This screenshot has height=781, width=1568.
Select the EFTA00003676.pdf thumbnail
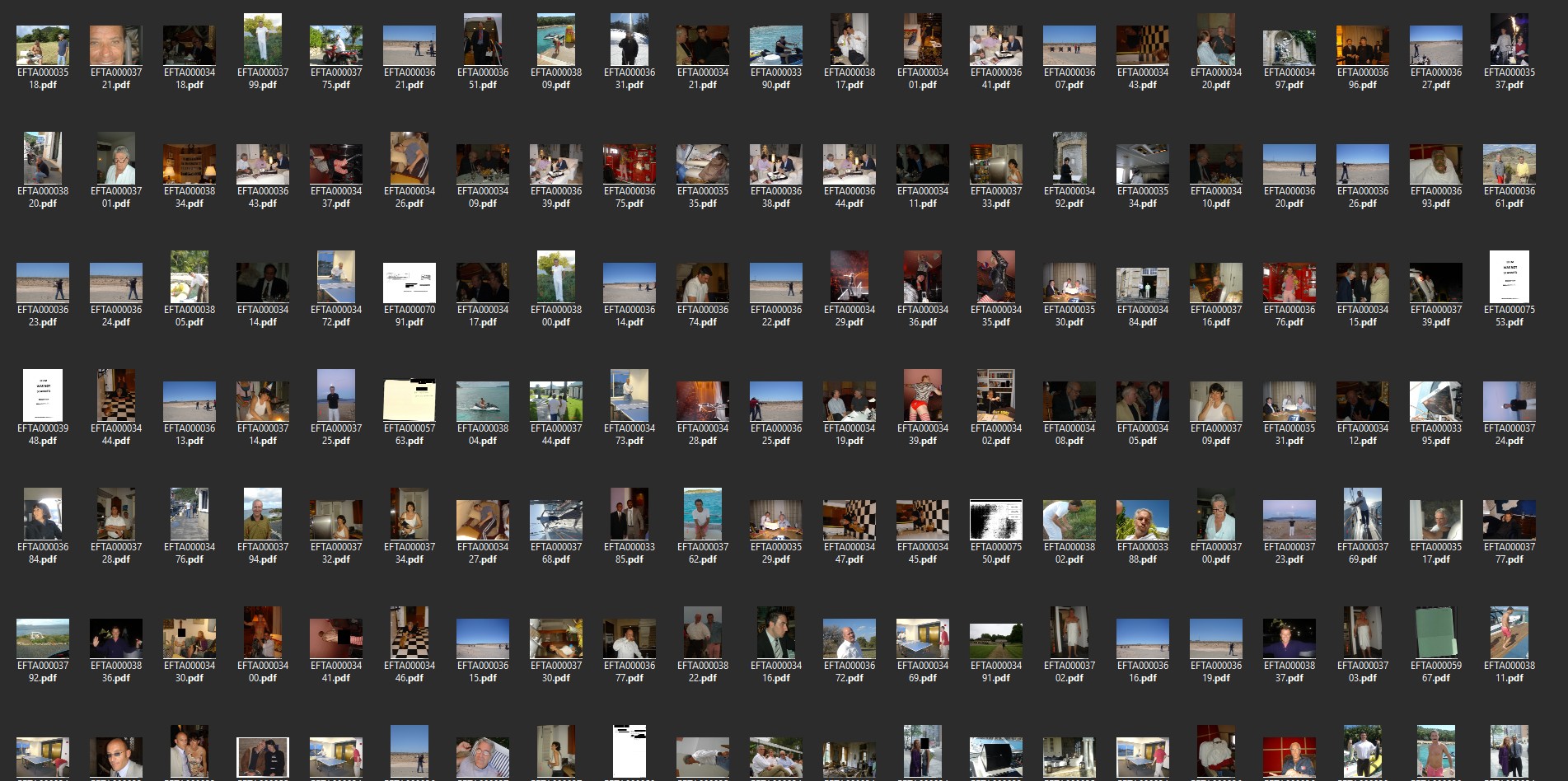tap(1290, 283)
